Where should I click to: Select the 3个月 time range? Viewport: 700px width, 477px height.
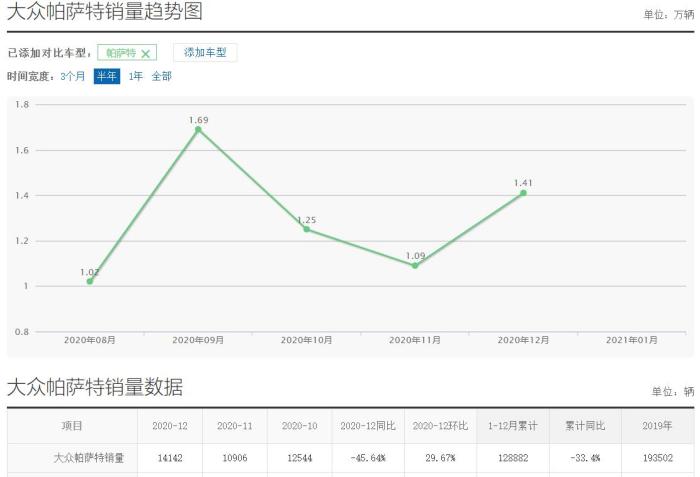click(x=73, y=76)
